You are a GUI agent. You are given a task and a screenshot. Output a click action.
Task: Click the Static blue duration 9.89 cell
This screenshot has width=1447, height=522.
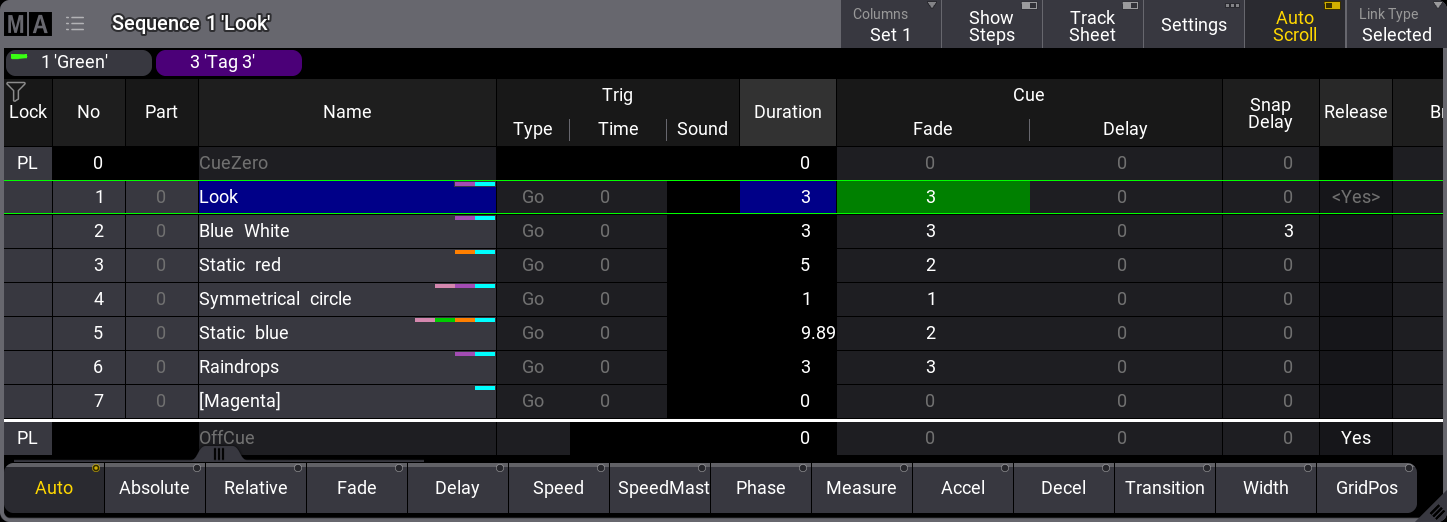(787, 333)
